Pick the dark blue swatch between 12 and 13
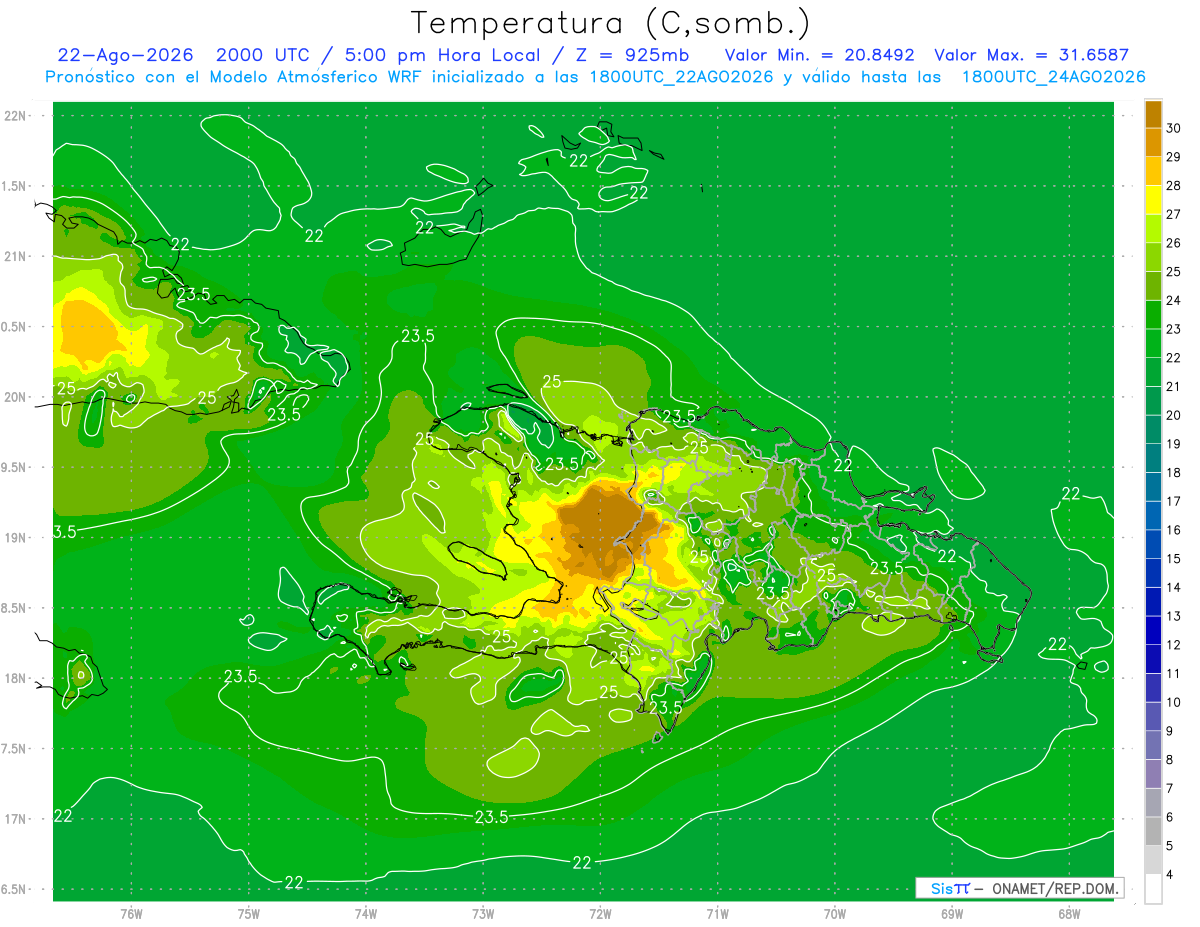The height and width of the screenshot is (927, 1200). tap(1153, 630)
